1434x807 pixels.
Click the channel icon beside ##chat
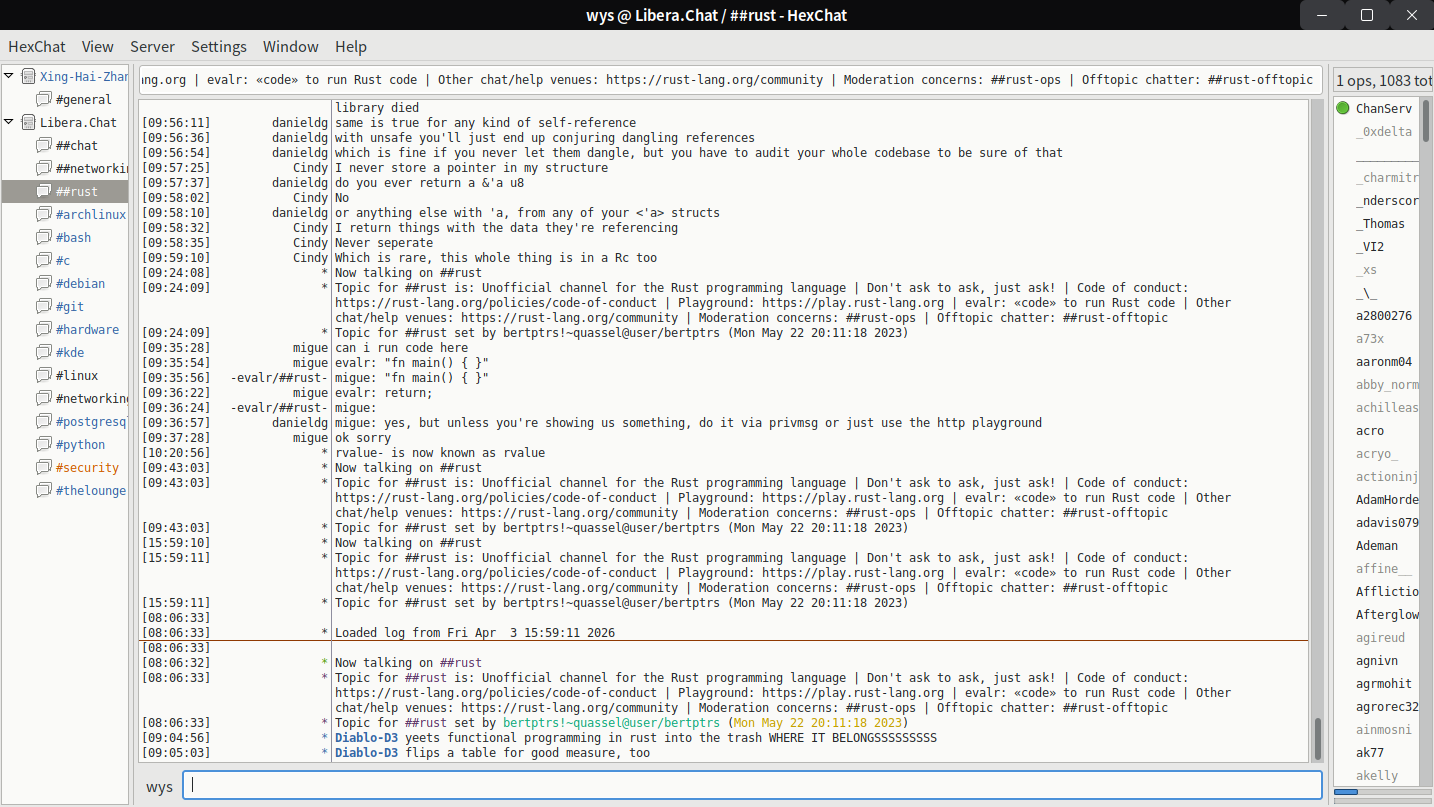click(44, 145)
